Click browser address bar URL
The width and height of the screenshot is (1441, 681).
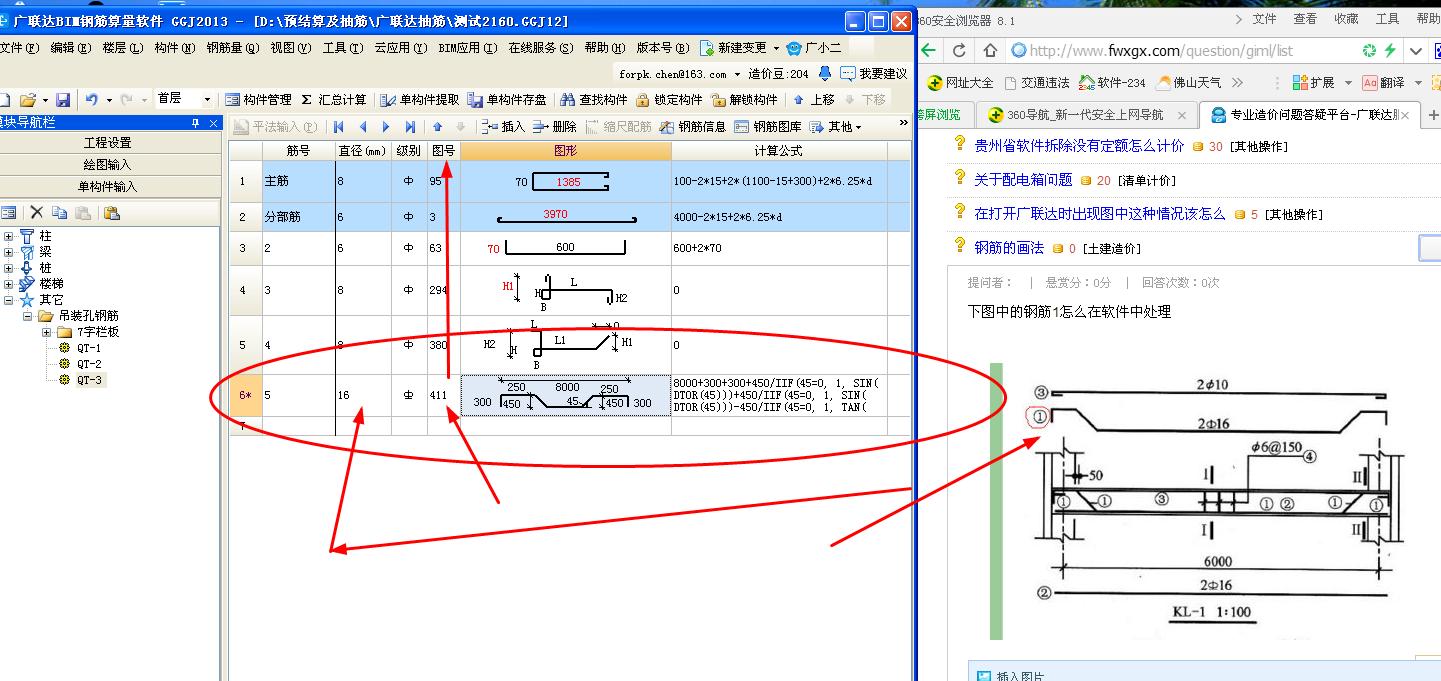(1161, 50)
